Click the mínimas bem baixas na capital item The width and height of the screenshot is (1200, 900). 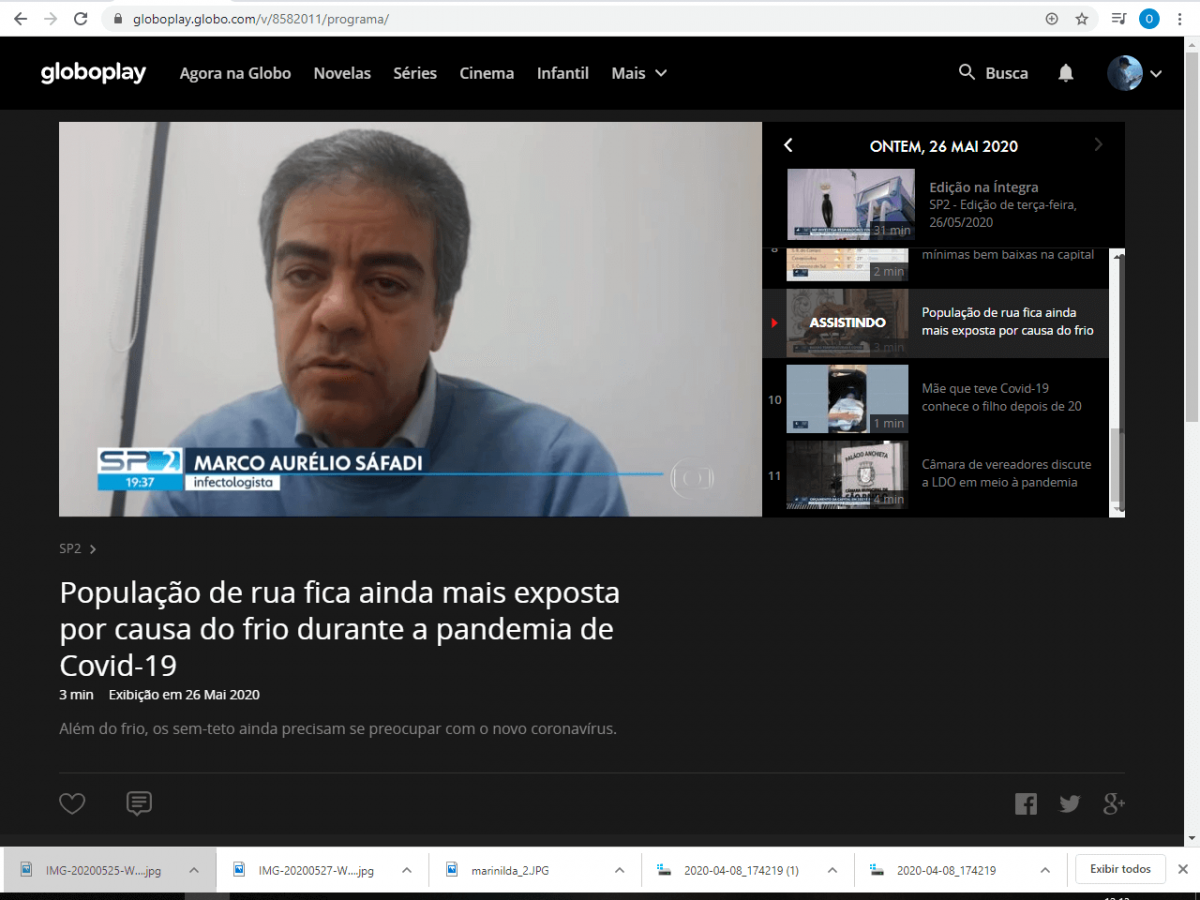[x=1008, y=255]
